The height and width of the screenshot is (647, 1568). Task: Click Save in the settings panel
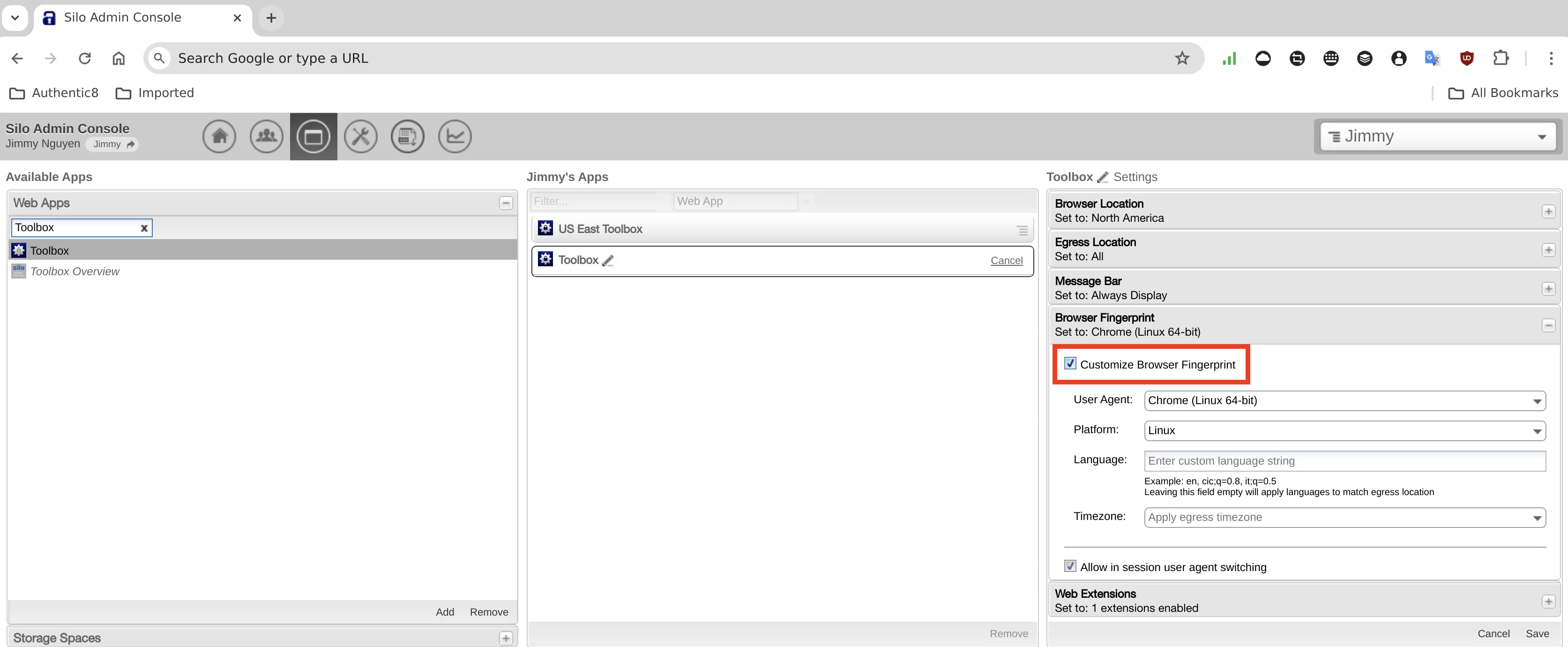[x=1536, y=633]
